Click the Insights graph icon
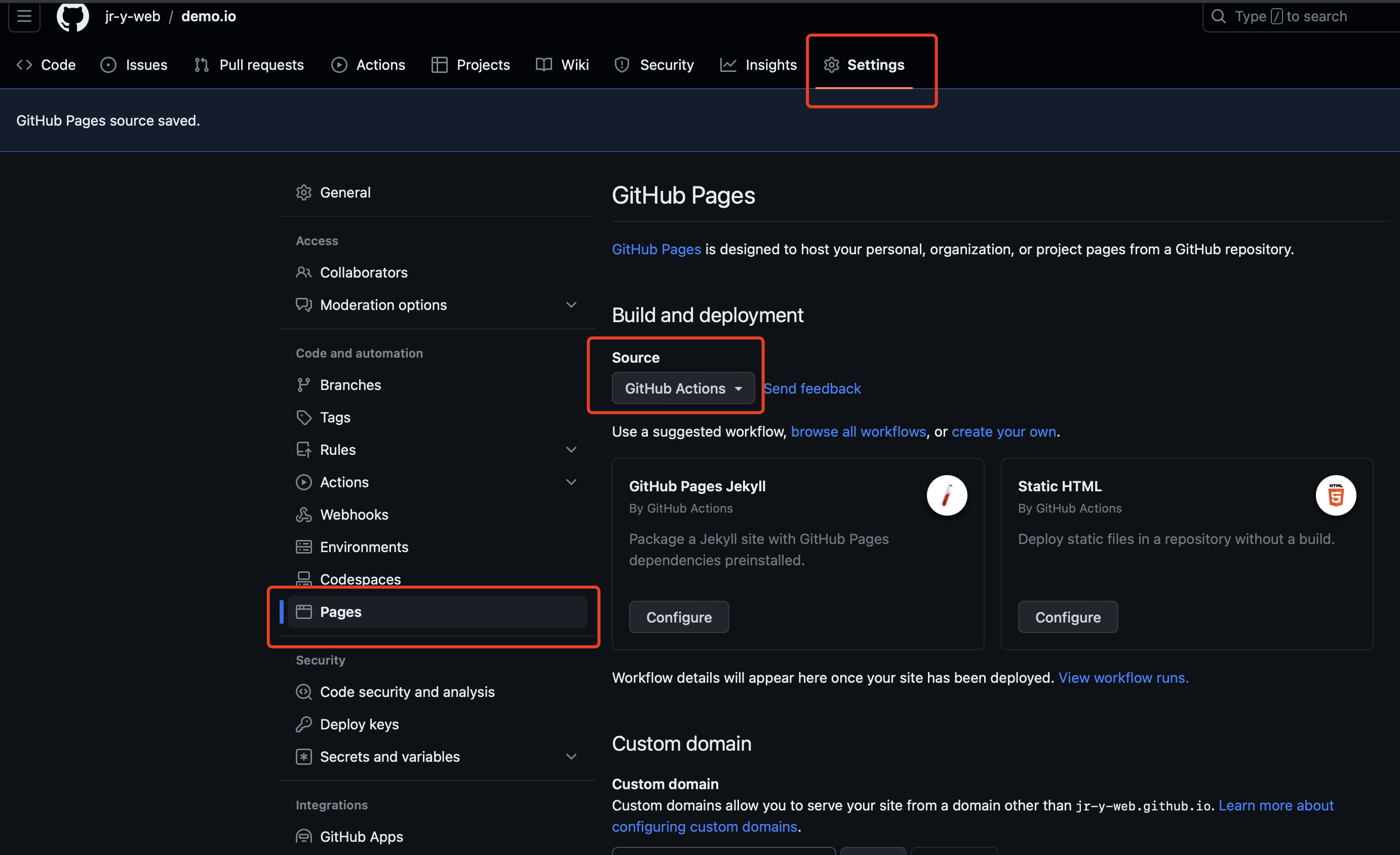 pos(728,65)
